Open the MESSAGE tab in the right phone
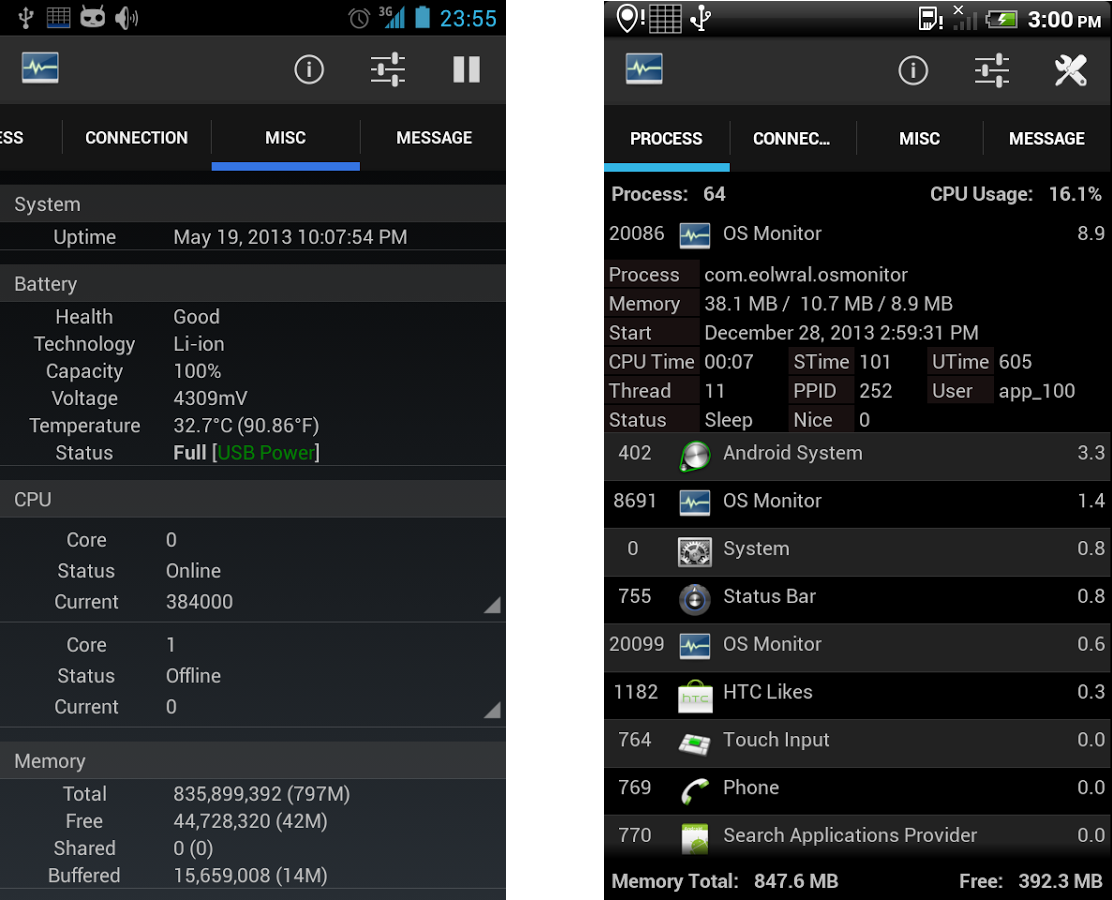The image size is (1112, 900). tap(1047, 138)
